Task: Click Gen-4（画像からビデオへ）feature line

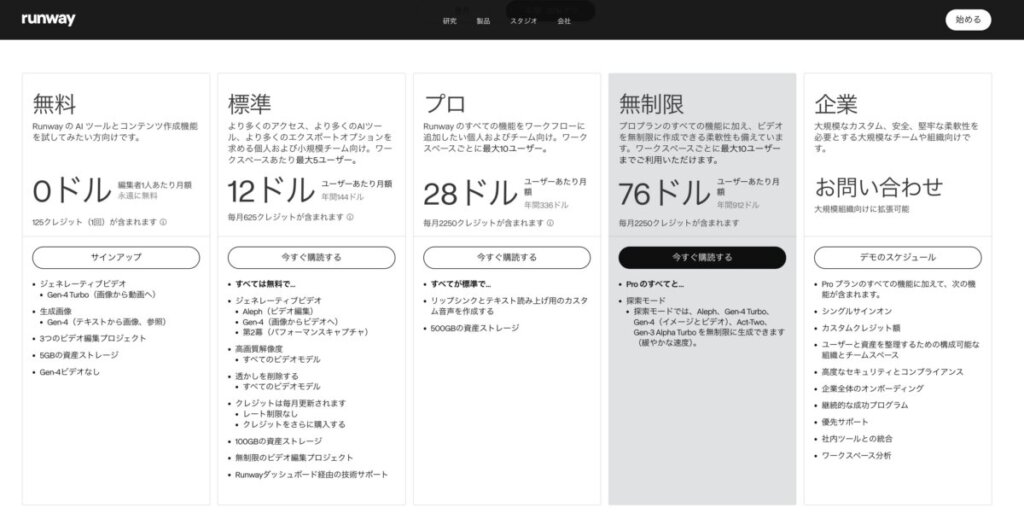Action: pyautogui.click(x=291, y=322)
